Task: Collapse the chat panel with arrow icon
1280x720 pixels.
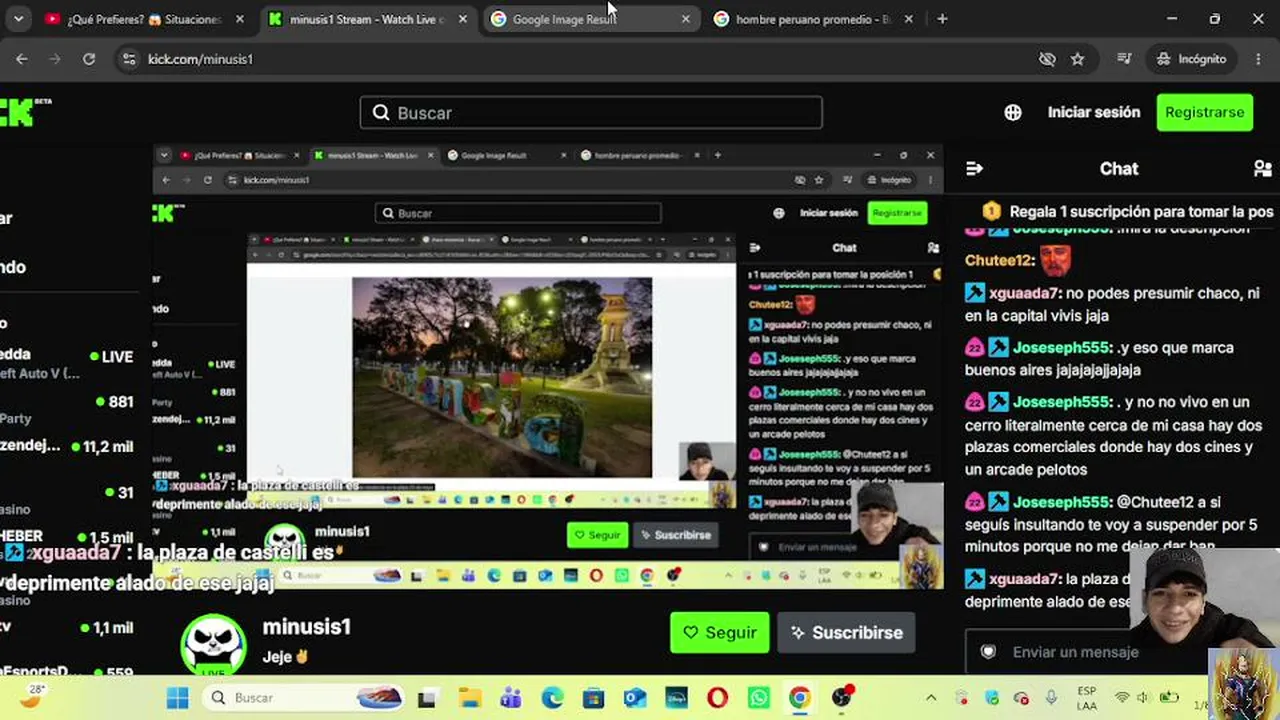Action: point(974,169)
